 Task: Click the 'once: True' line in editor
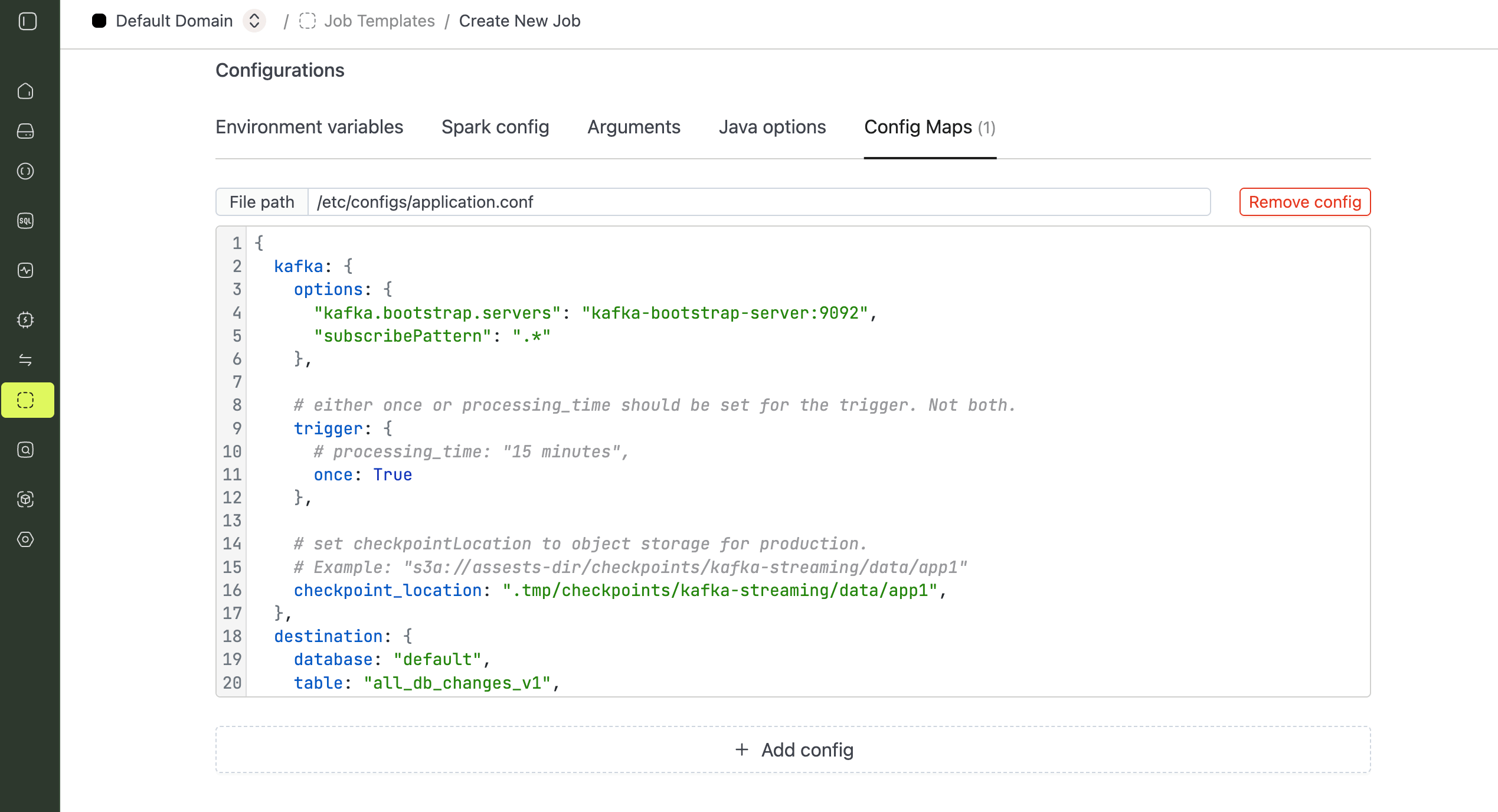[x=363, y=474]
